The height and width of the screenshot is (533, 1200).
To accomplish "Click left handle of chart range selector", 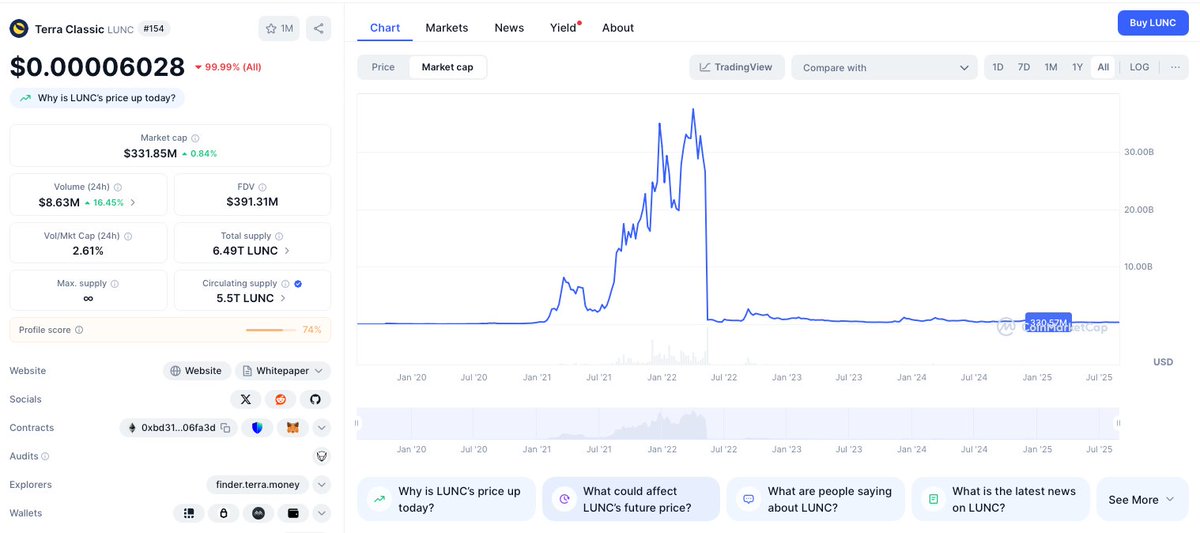I will coord(357,424).
